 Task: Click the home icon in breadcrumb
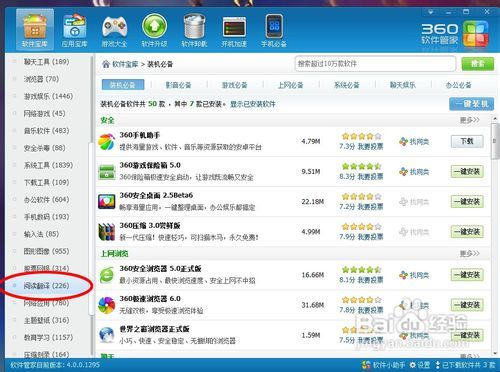coord(106,64)
